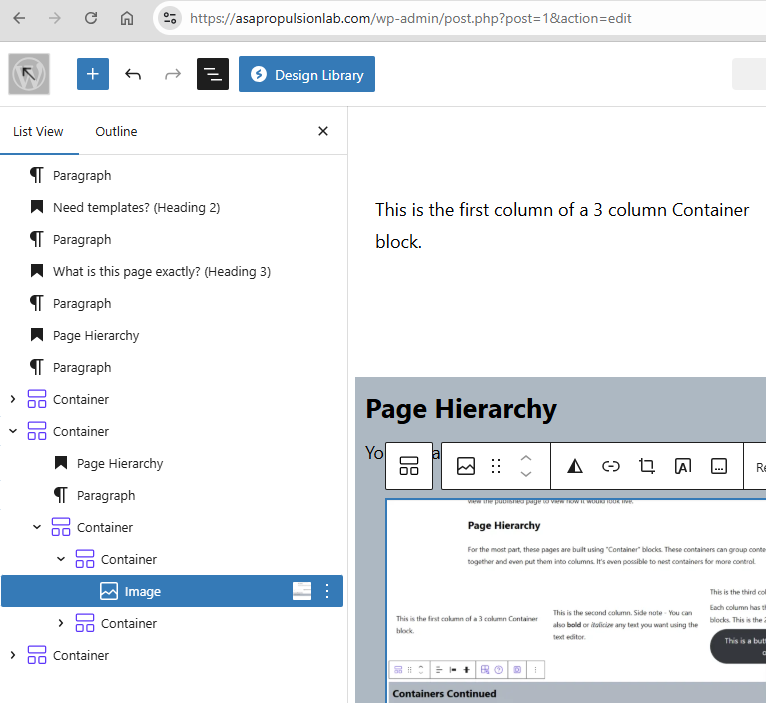Insert link on the image

(x=611, y=466)
